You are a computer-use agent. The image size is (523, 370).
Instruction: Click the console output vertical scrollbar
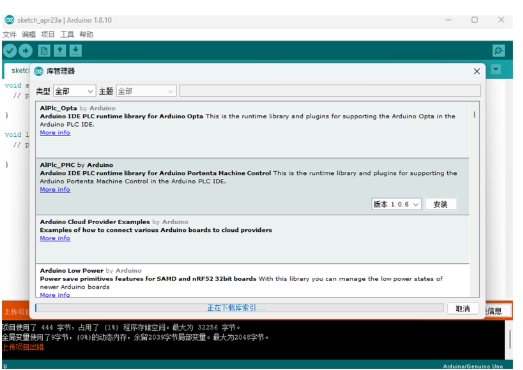pos(510,340)
